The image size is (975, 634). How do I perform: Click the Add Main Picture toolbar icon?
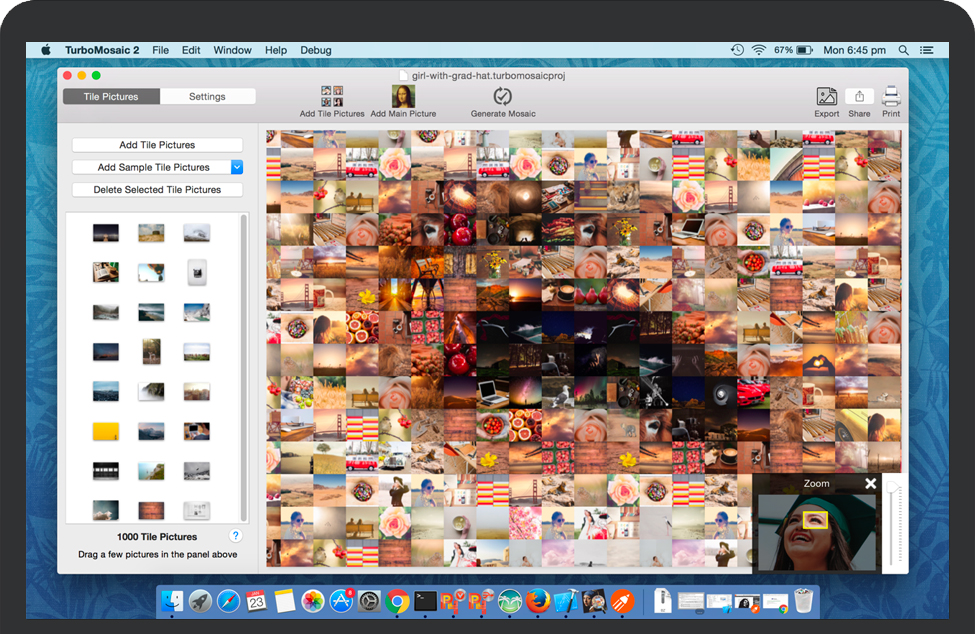403,97
